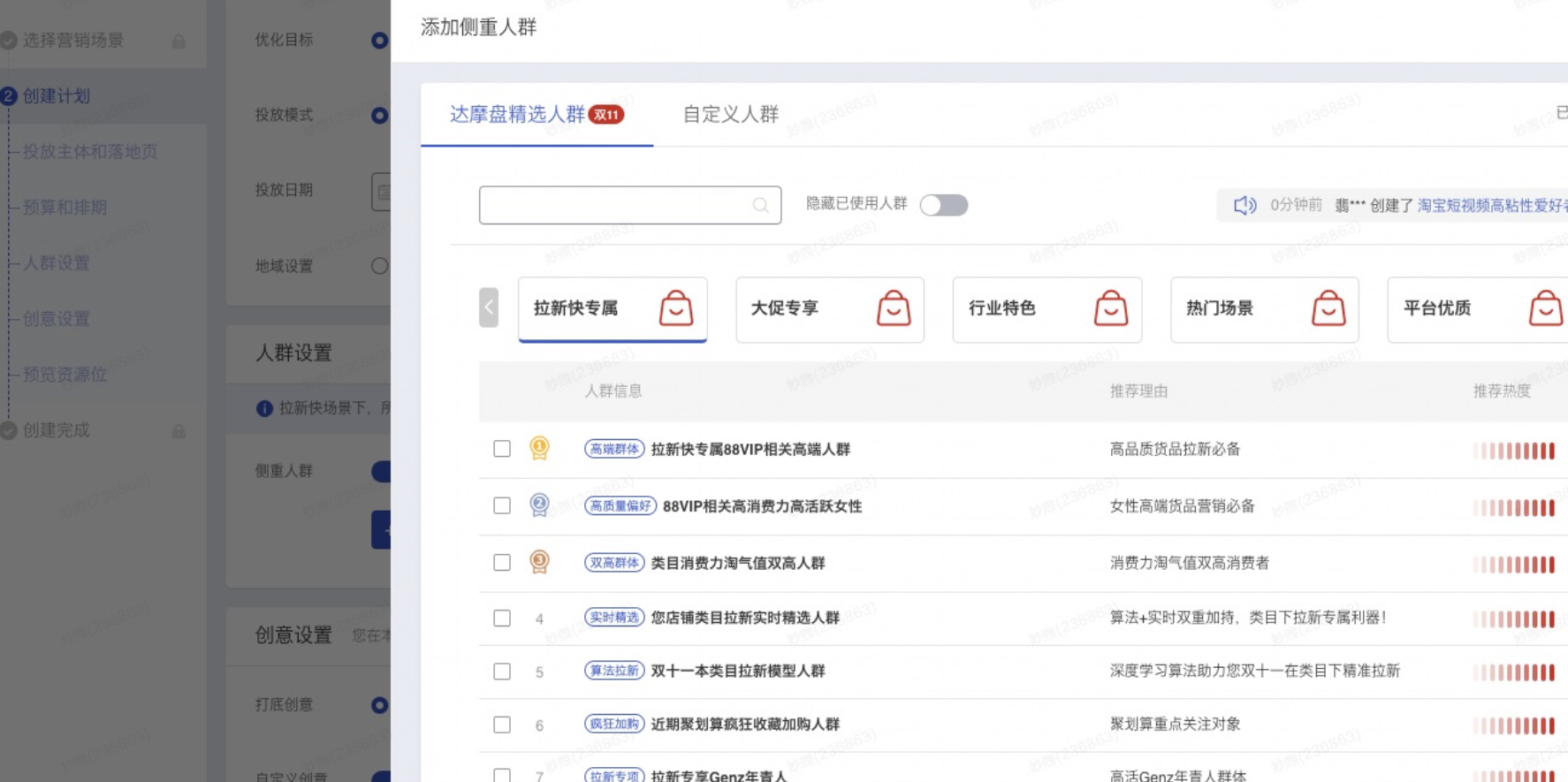Select 热门场景 category card
1568x782 pixels.
1265,309
